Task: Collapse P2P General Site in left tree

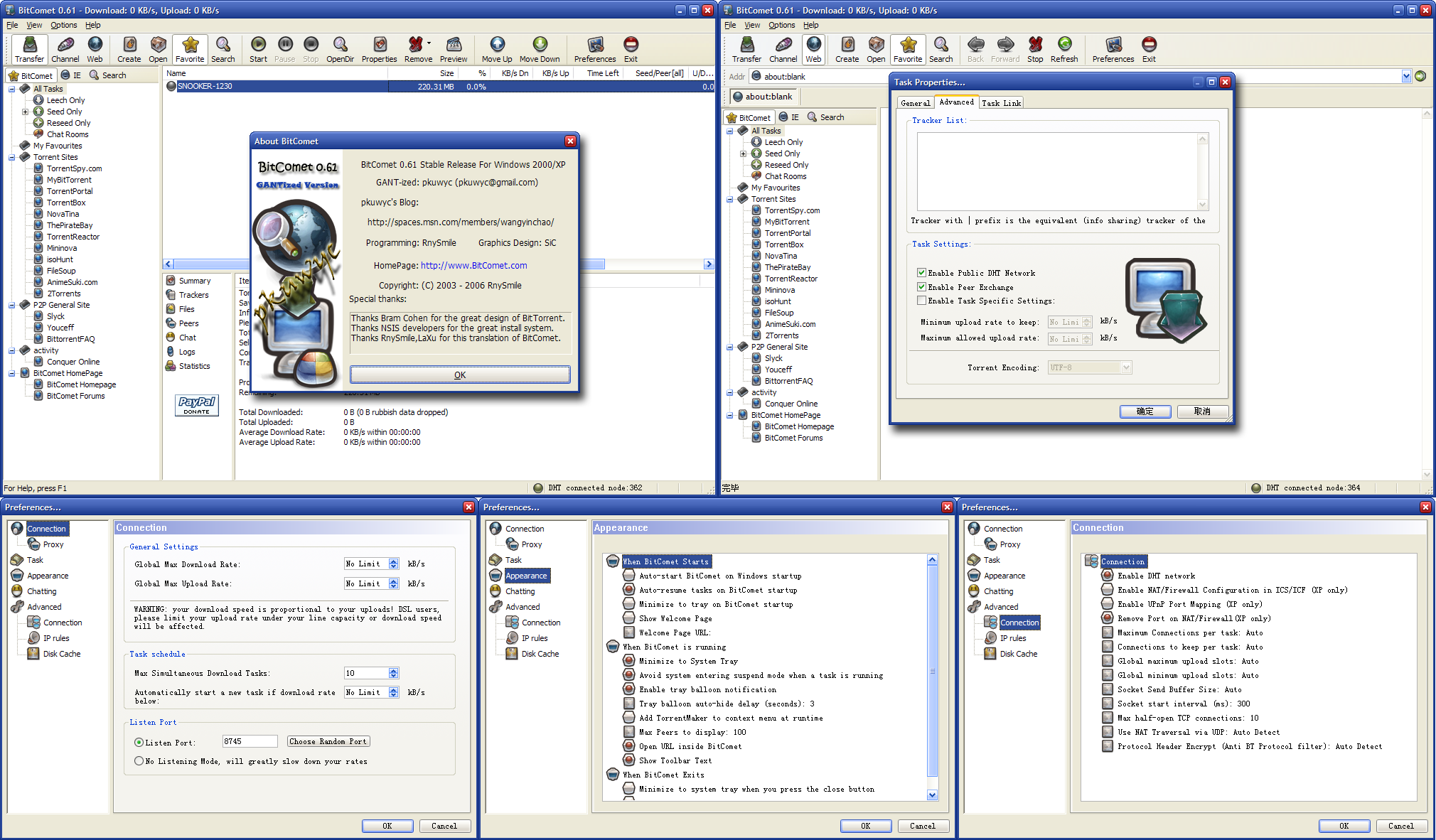Action: tap(11, 305)
